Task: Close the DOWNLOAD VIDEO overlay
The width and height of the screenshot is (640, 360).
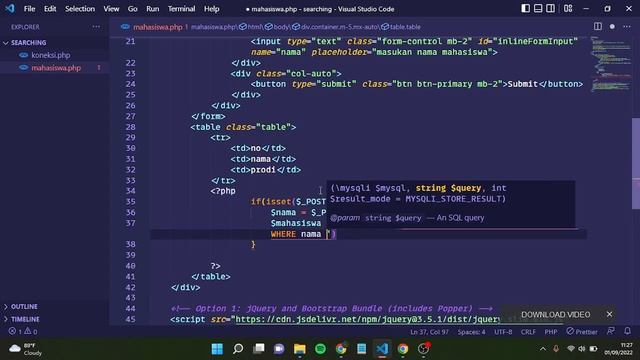Action: tap(609, 314)
